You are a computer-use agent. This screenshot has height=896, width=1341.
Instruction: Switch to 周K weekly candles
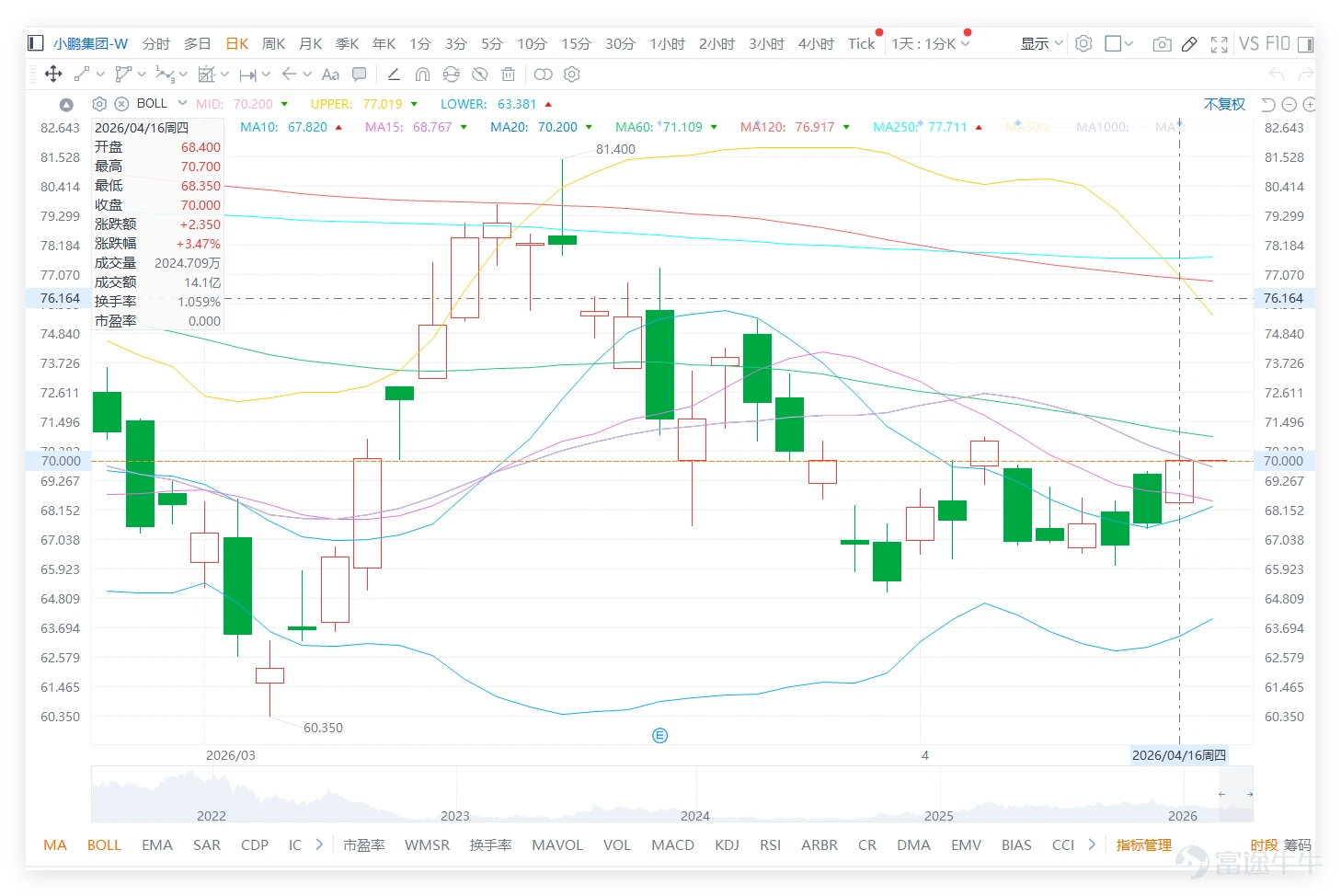click(x=273, y=43)
